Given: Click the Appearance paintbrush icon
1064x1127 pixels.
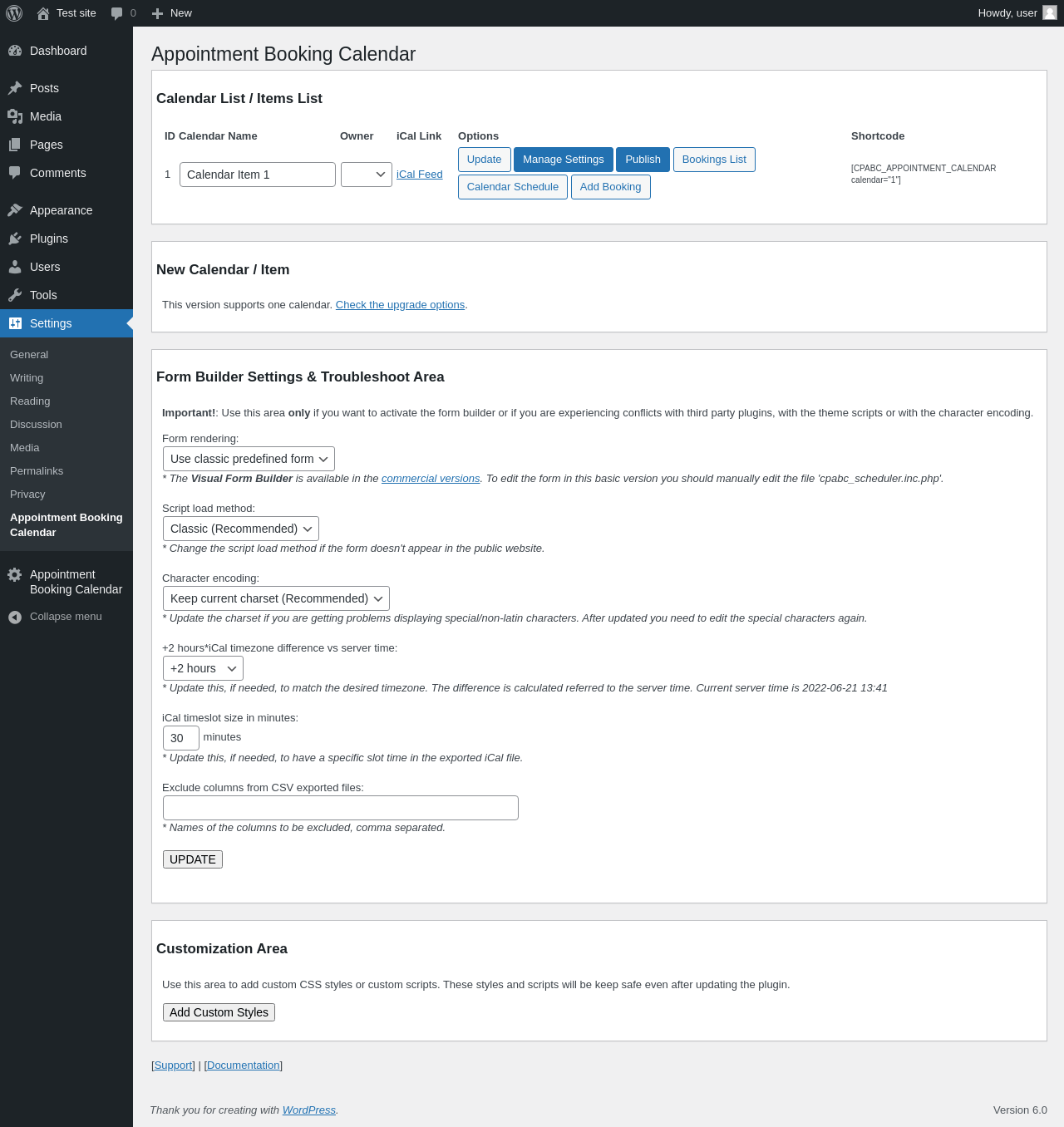Looking at the screenshot, I should (15, 210).
